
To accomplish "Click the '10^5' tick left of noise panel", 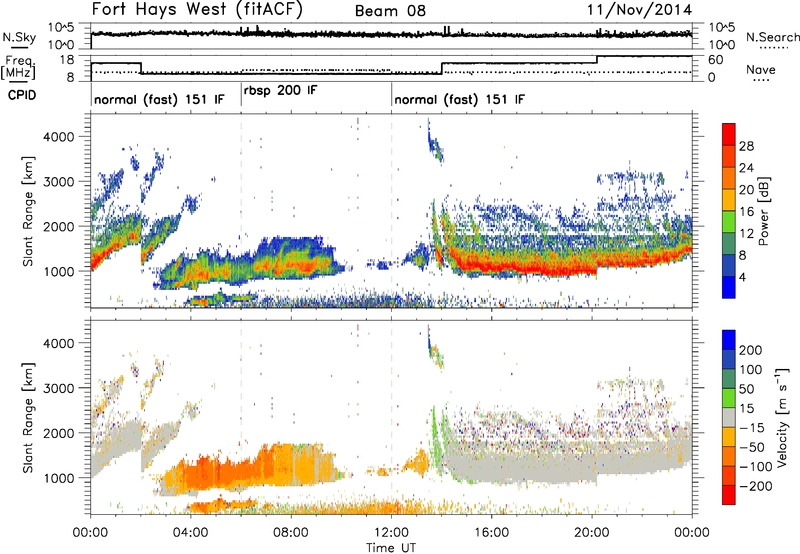I will click(61, 27).
